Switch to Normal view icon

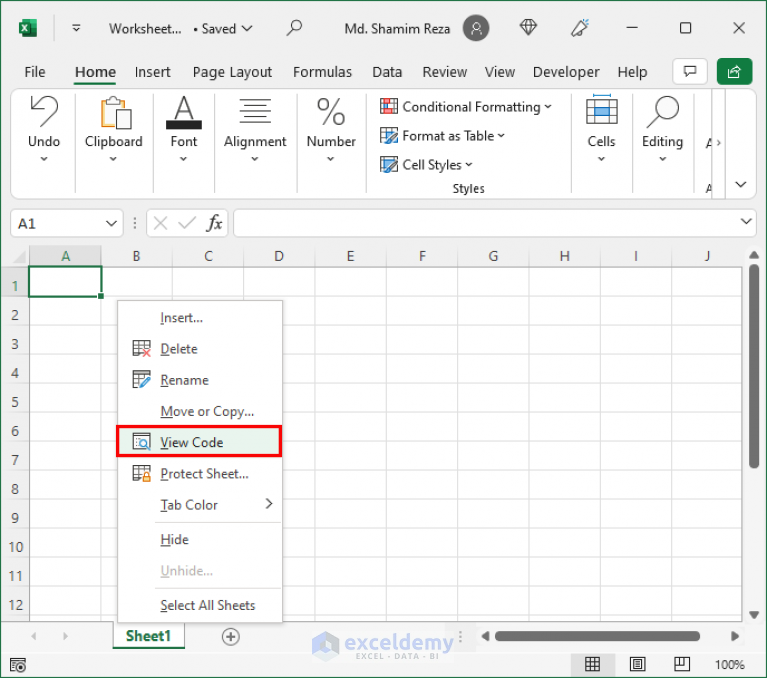(592, 664)
